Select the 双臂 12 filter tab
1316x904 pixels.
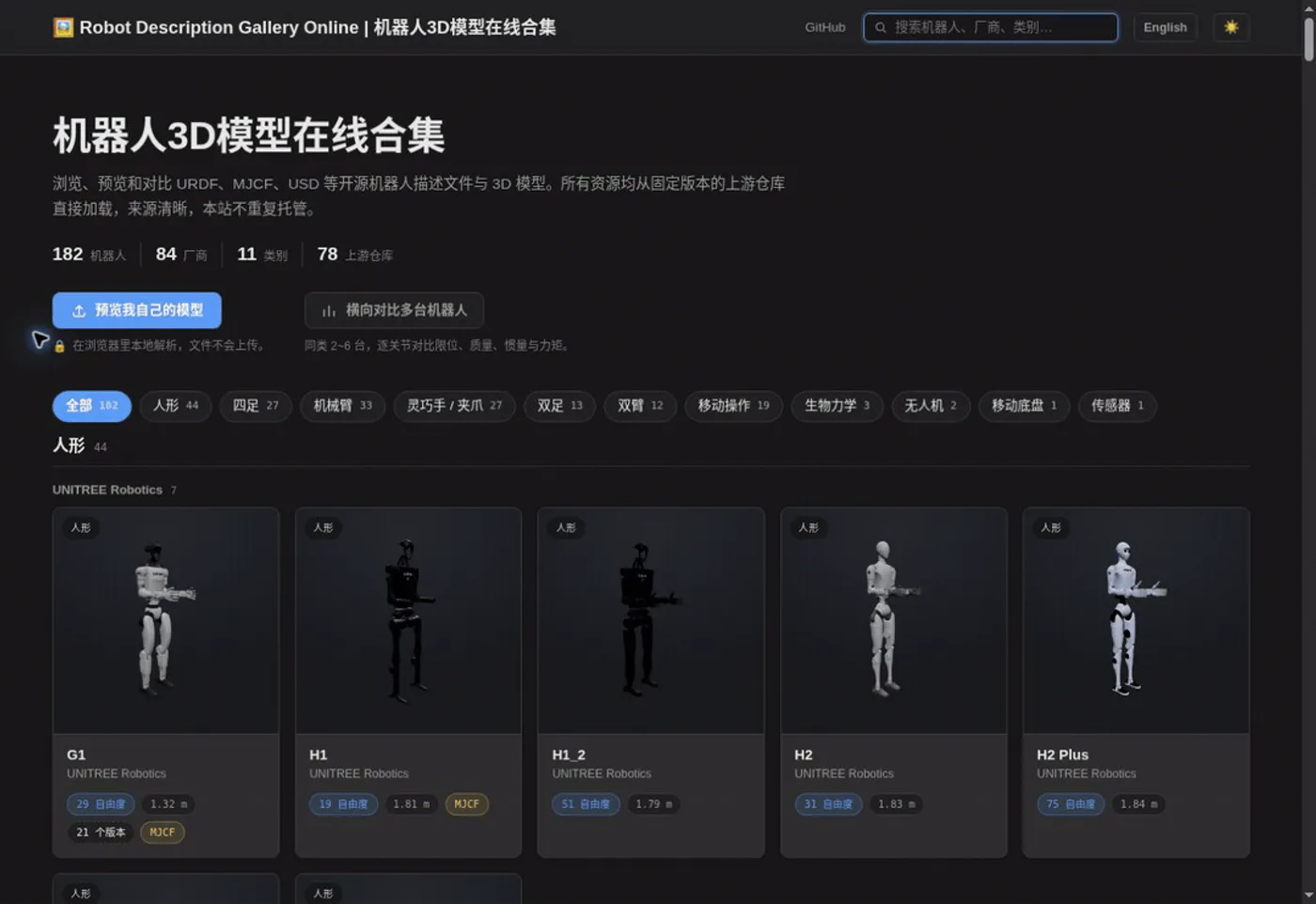coord(640,406)
